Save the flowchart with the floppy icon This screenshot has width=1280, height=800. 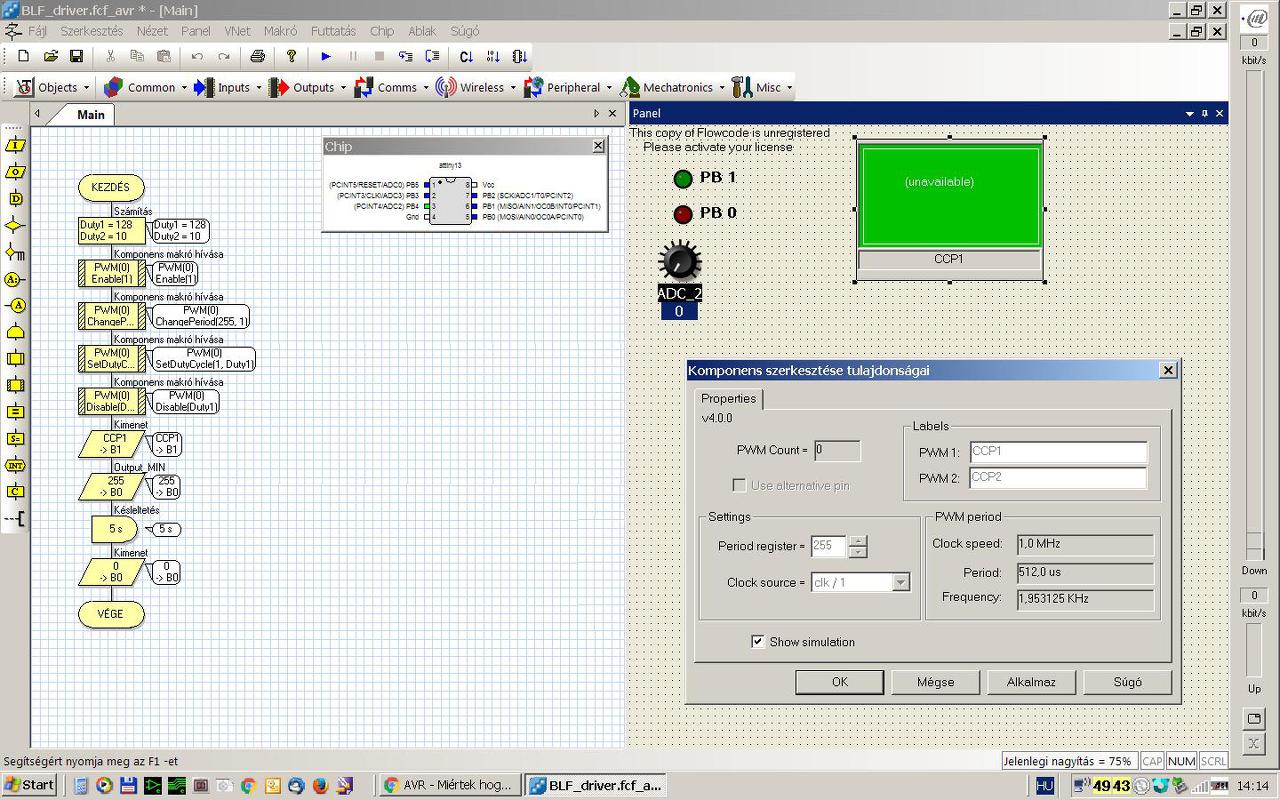[x=76, y=57]
